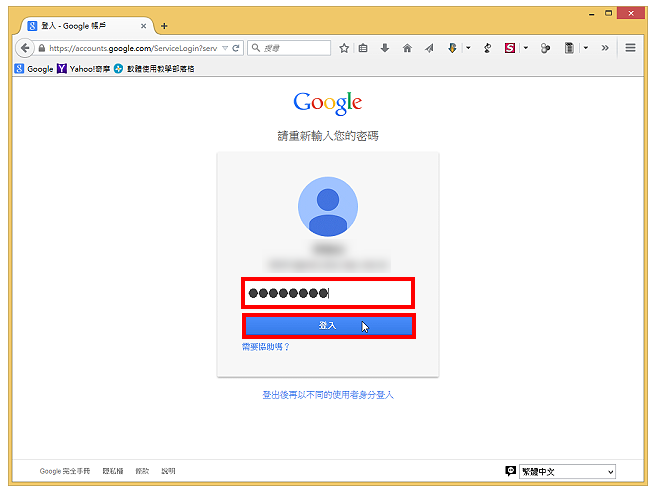This screenshot has height=494, width=652.
Task: Open the fourth footer link
Action: [x=168, y=471]
